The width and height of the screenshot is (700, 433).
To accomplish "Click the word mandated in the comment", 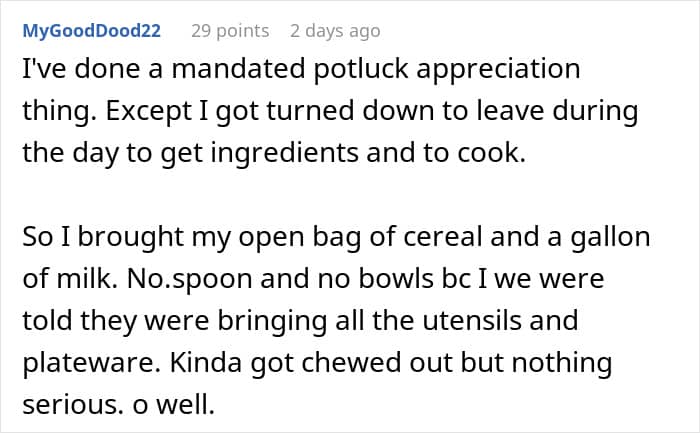I will (x=238, y=69).
